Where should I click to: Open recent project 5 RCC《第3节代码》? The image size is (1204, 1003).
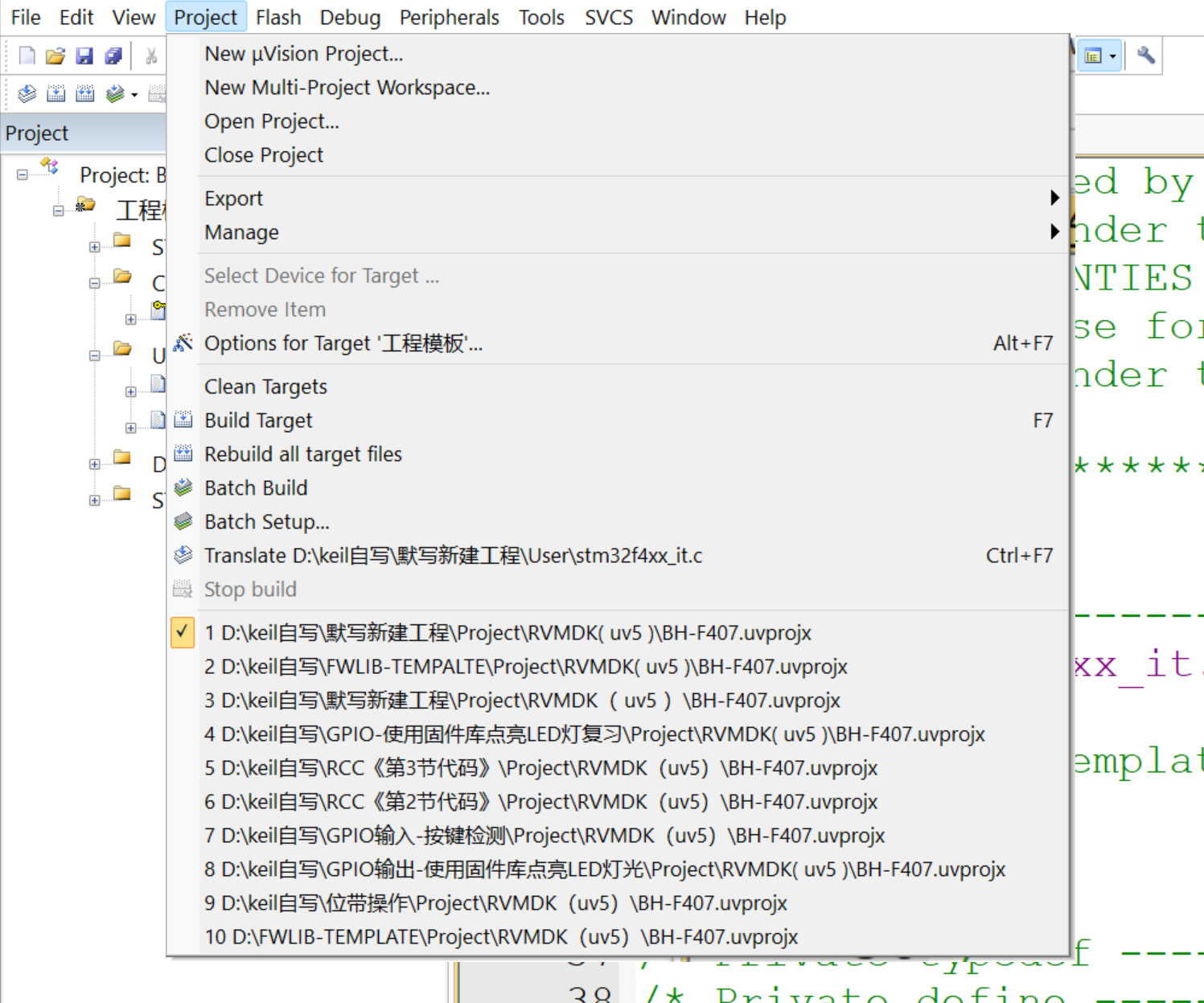(618, 767)
